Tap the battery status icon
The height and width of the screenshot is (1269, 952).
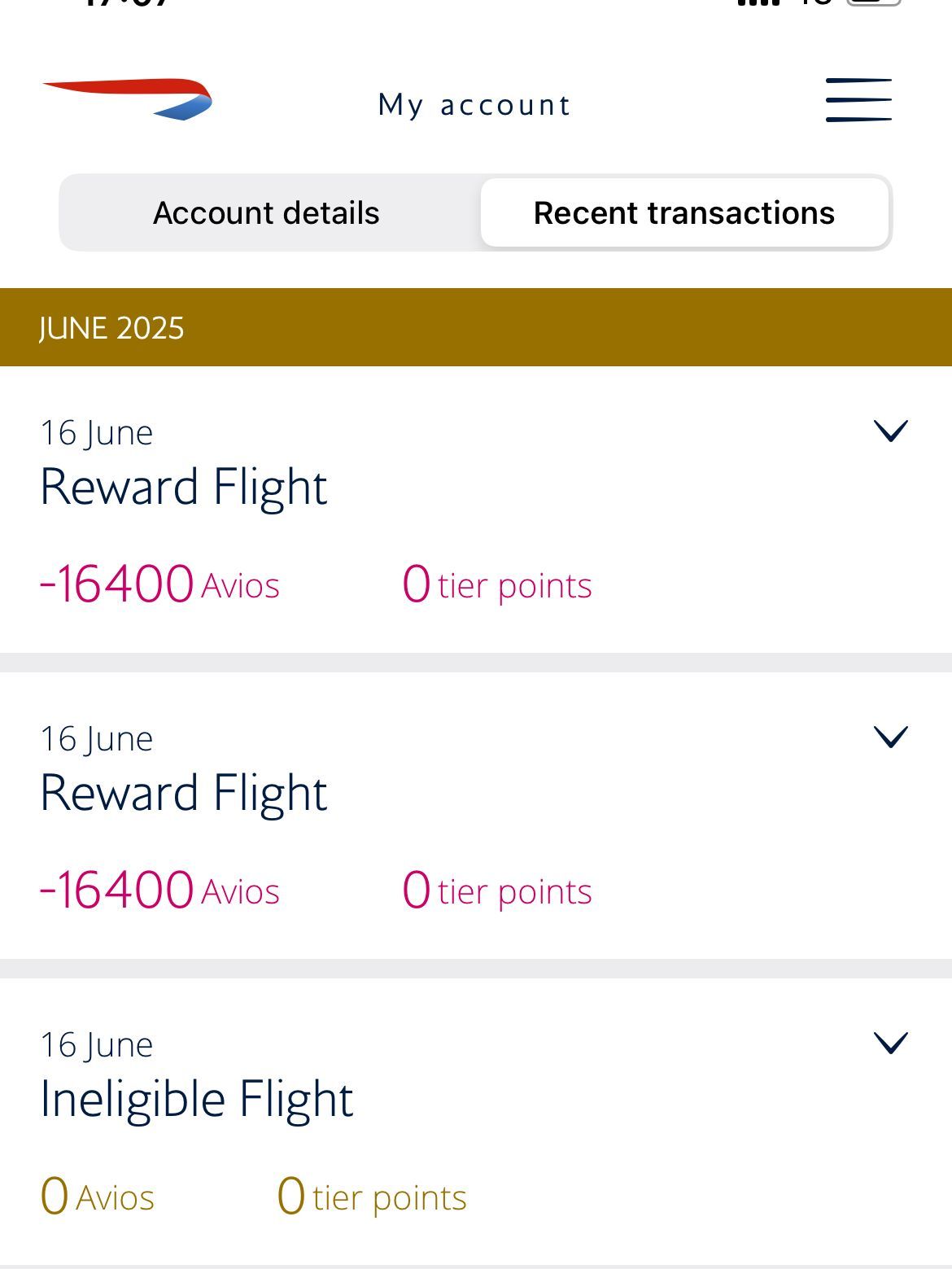pyautogui.click(x=874, y=2)
